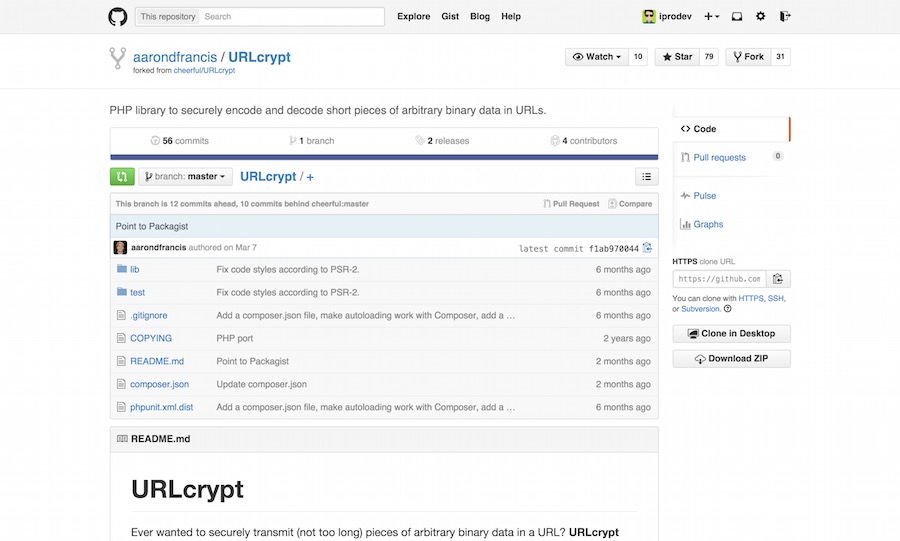Image resolution: width=900 pixels, height=541 pixels.
Task: Switch clone URL to SSH
Action: pos(775,298)
